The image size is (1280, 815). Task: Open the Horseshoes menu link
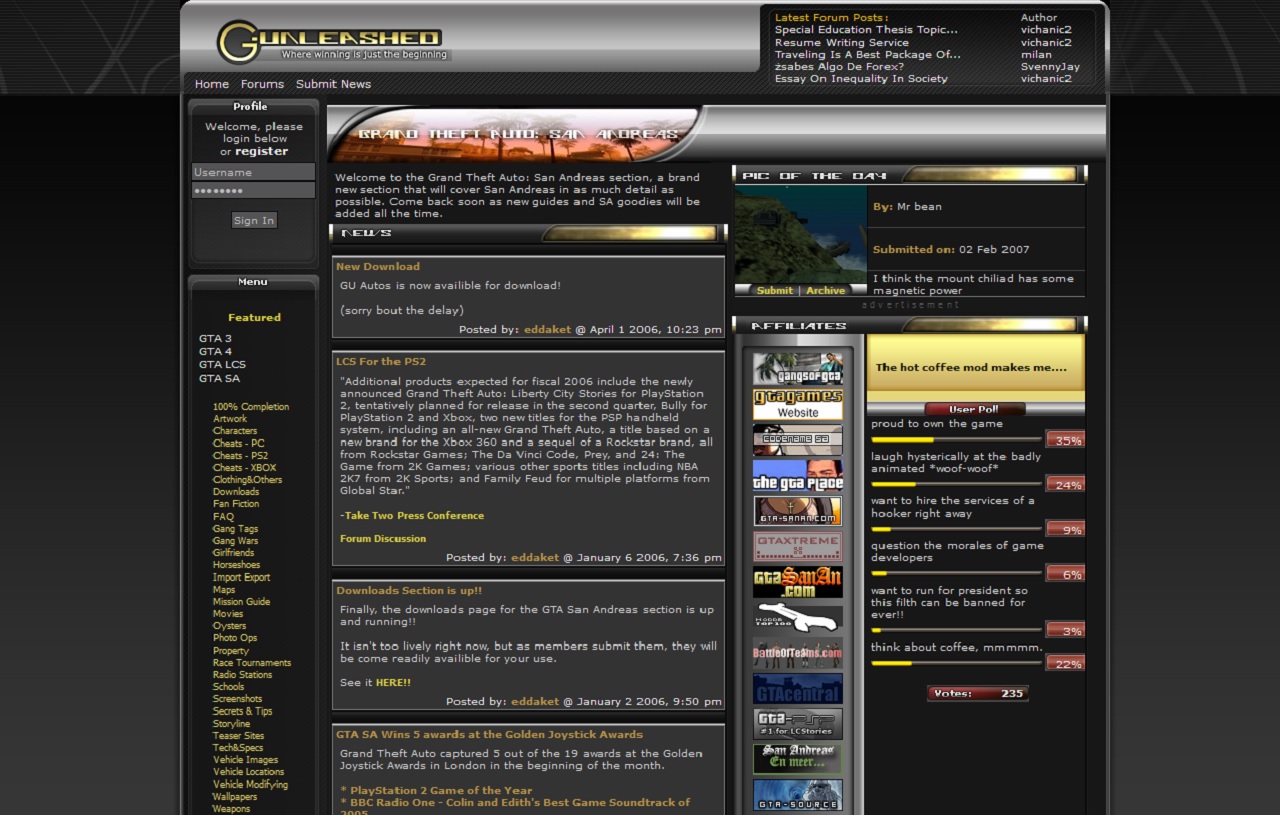pos(236,565)
